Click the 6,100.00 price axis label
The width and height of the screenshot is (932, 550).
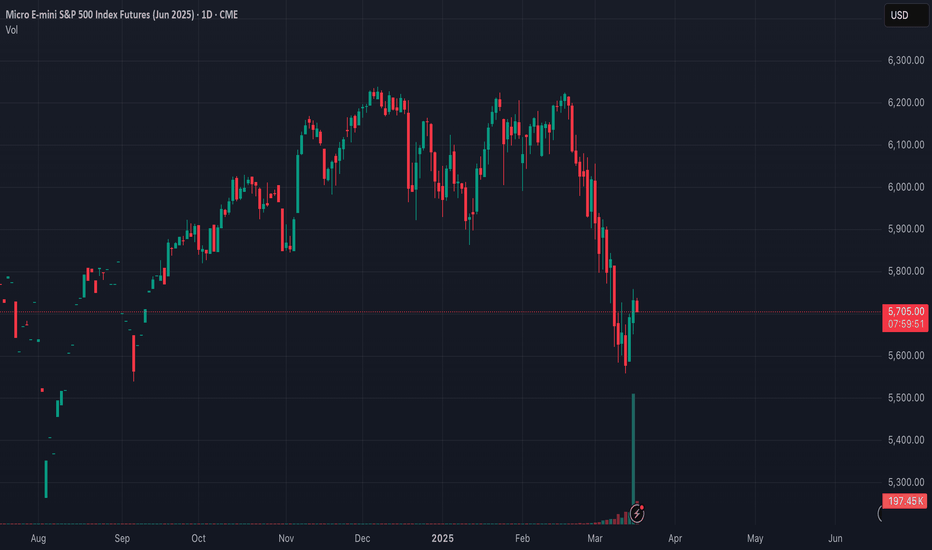pos(906,144)
